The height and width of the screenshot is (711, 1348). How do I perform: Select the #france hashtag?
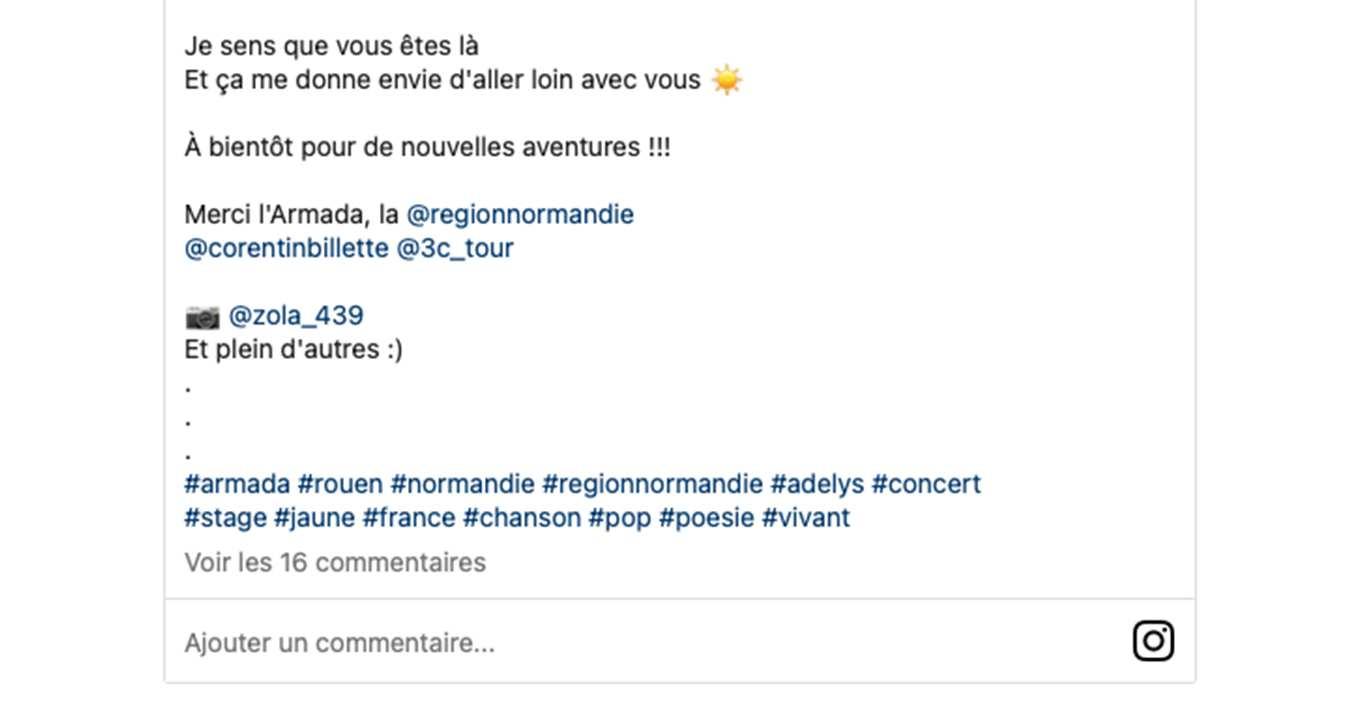click(x=408, y=518)
